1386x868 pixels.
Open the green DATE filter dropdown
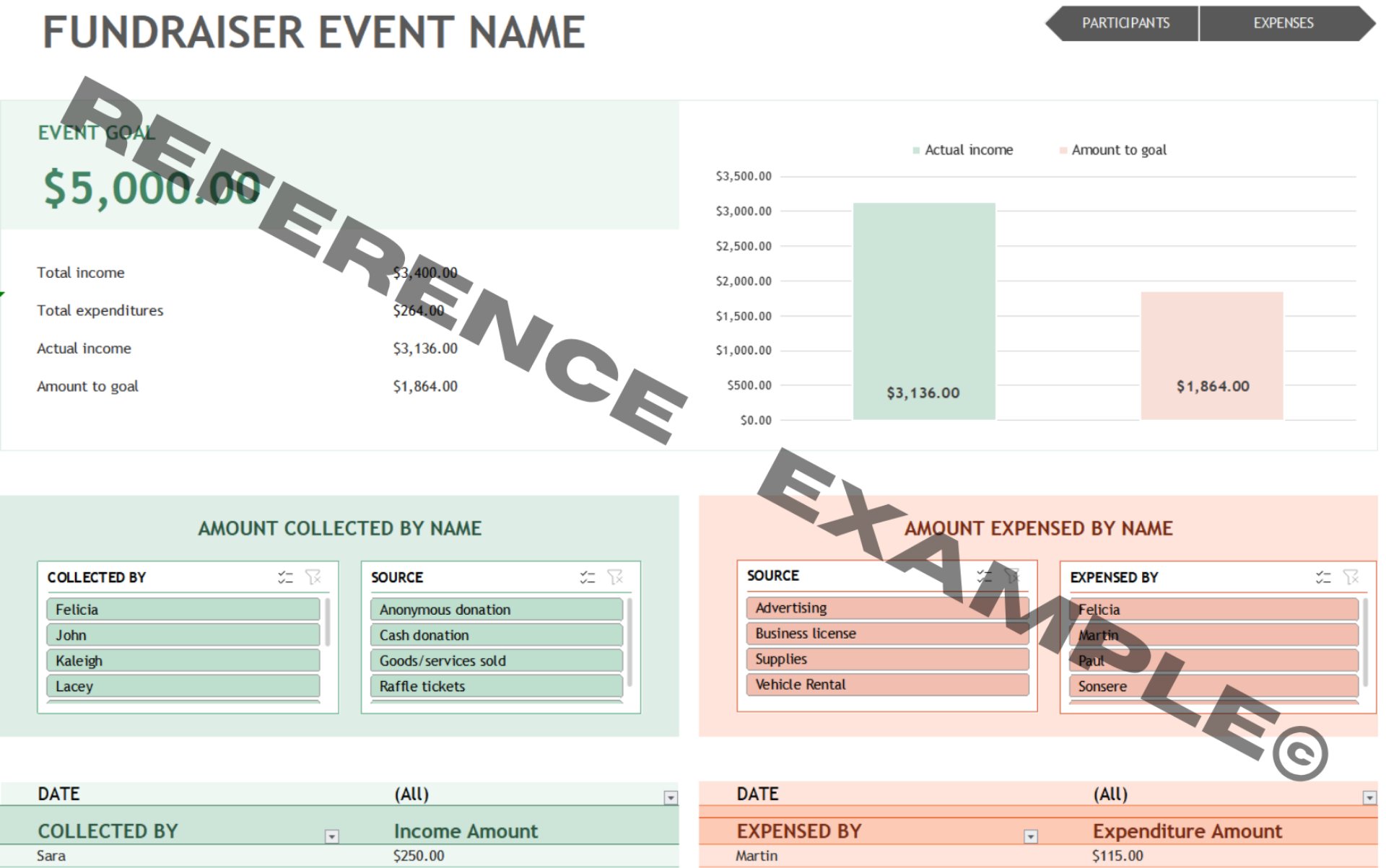click(x=671, y=797)
